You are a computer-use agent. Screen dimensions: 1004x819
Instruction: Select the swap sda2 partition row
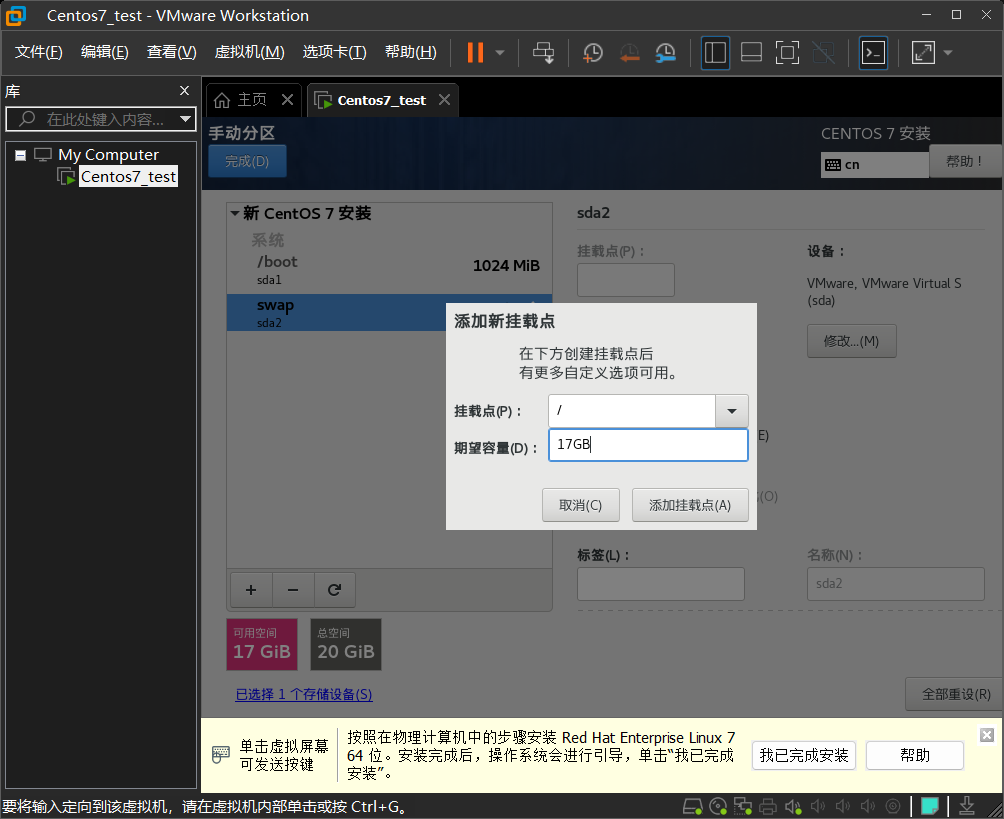337,312
